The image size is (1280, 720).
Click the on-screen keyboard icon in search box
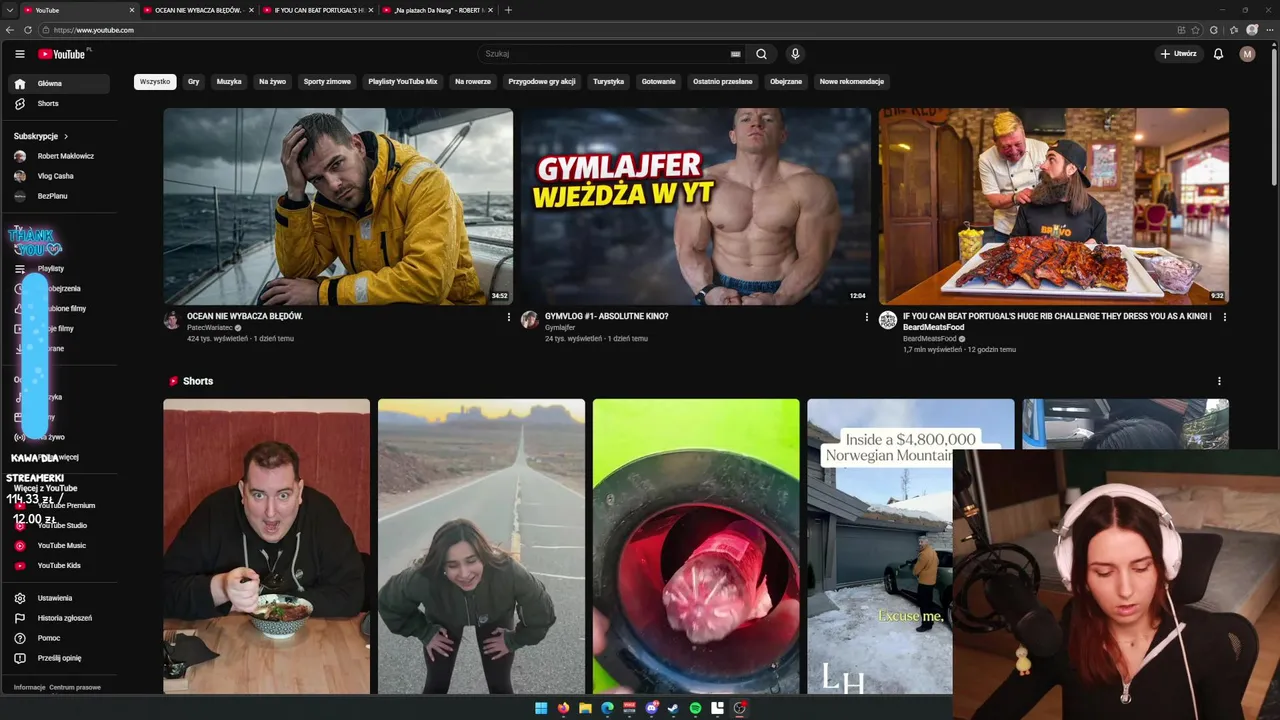(x=736, y=54)
